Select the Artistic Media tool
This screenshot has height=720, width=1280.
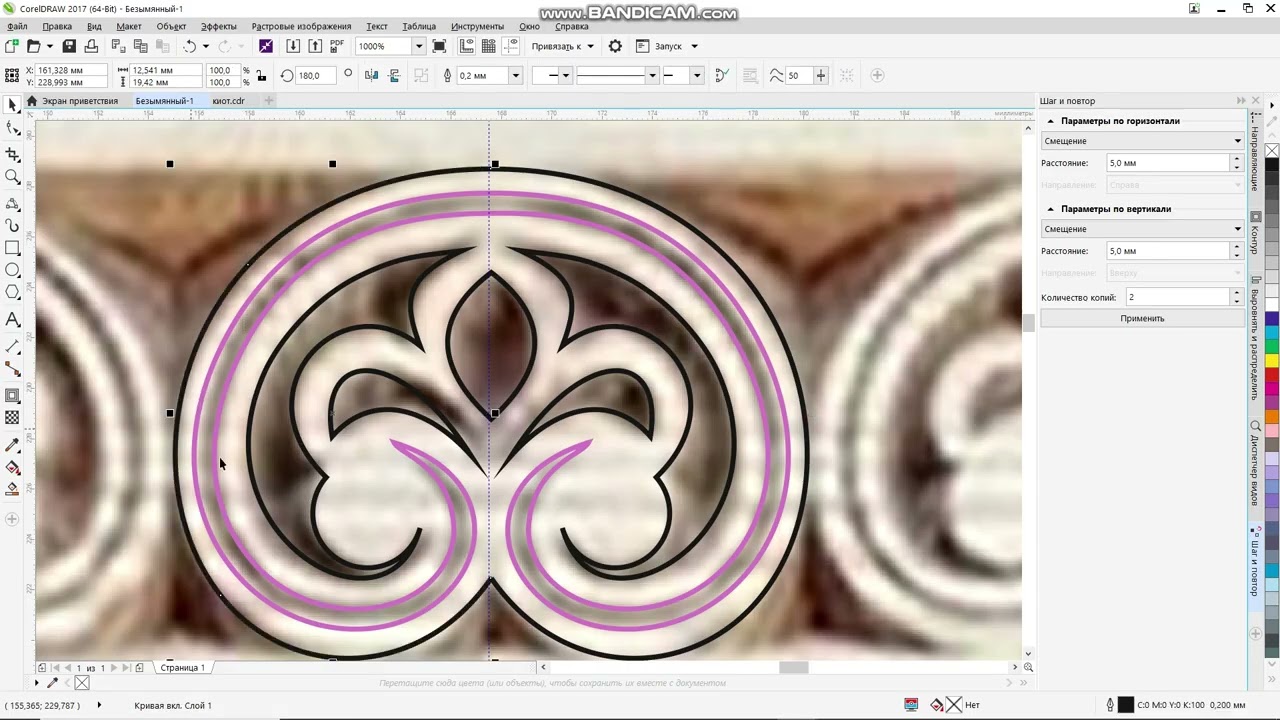[x=12, y=226]
